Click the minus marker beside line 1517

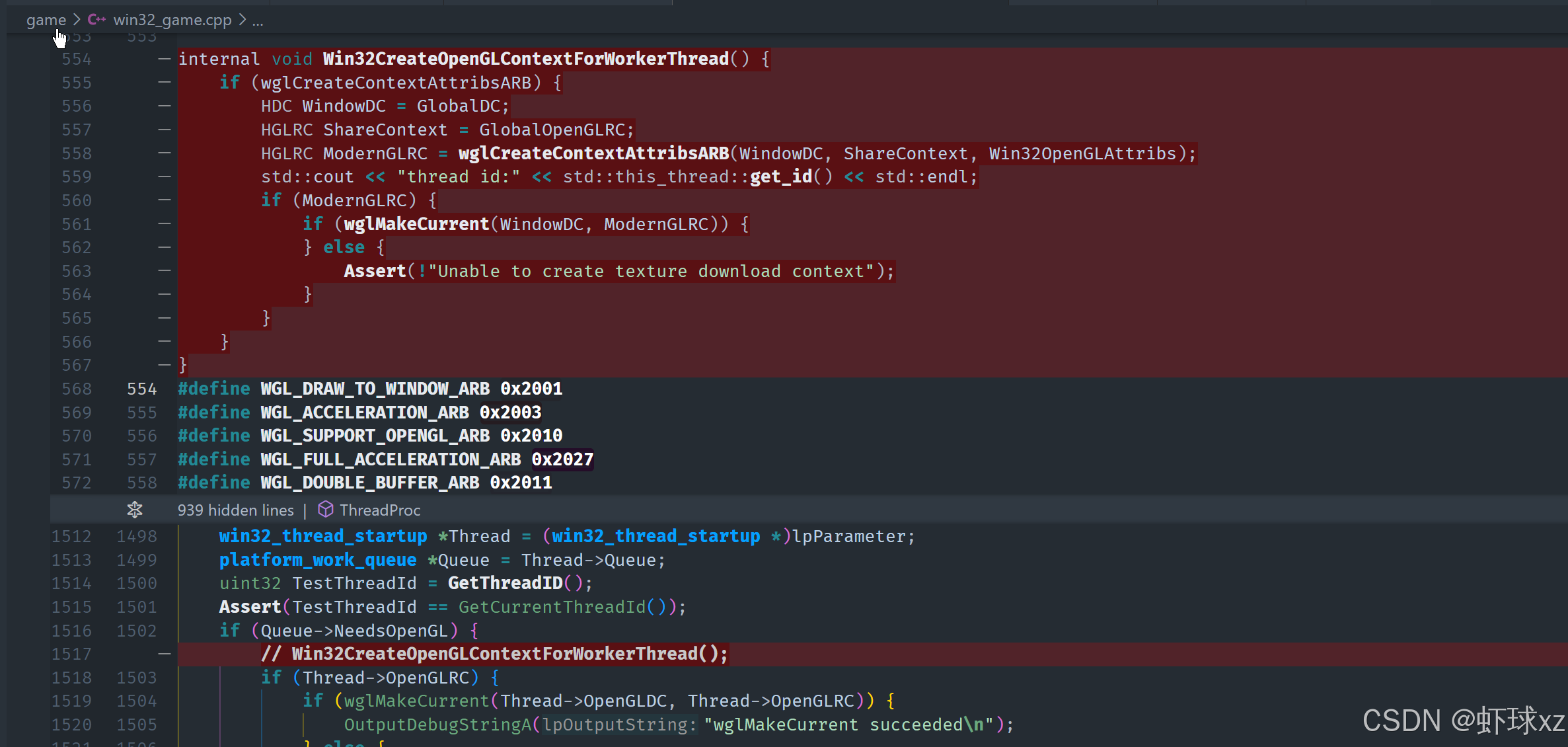(165, 654)
